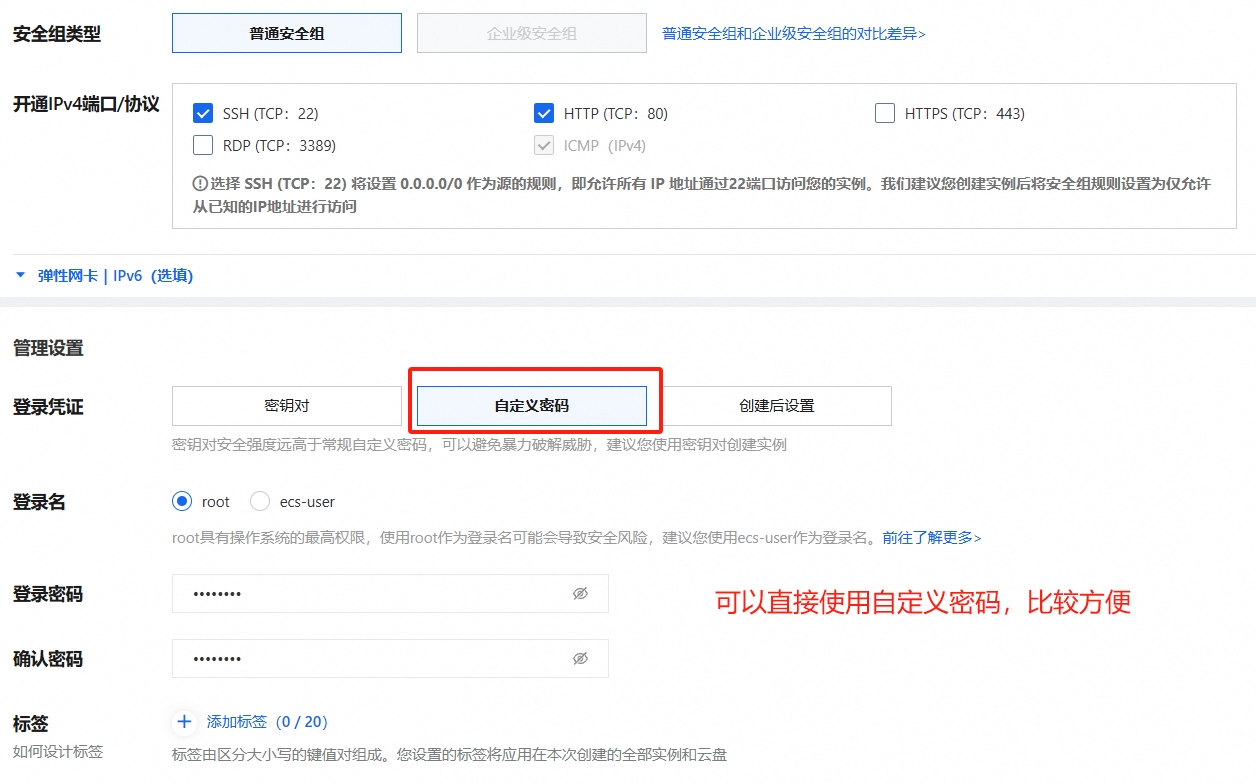Choose 密钥对 login credential option
Screen dimensions: 1256x784
[x=287, y=406]
